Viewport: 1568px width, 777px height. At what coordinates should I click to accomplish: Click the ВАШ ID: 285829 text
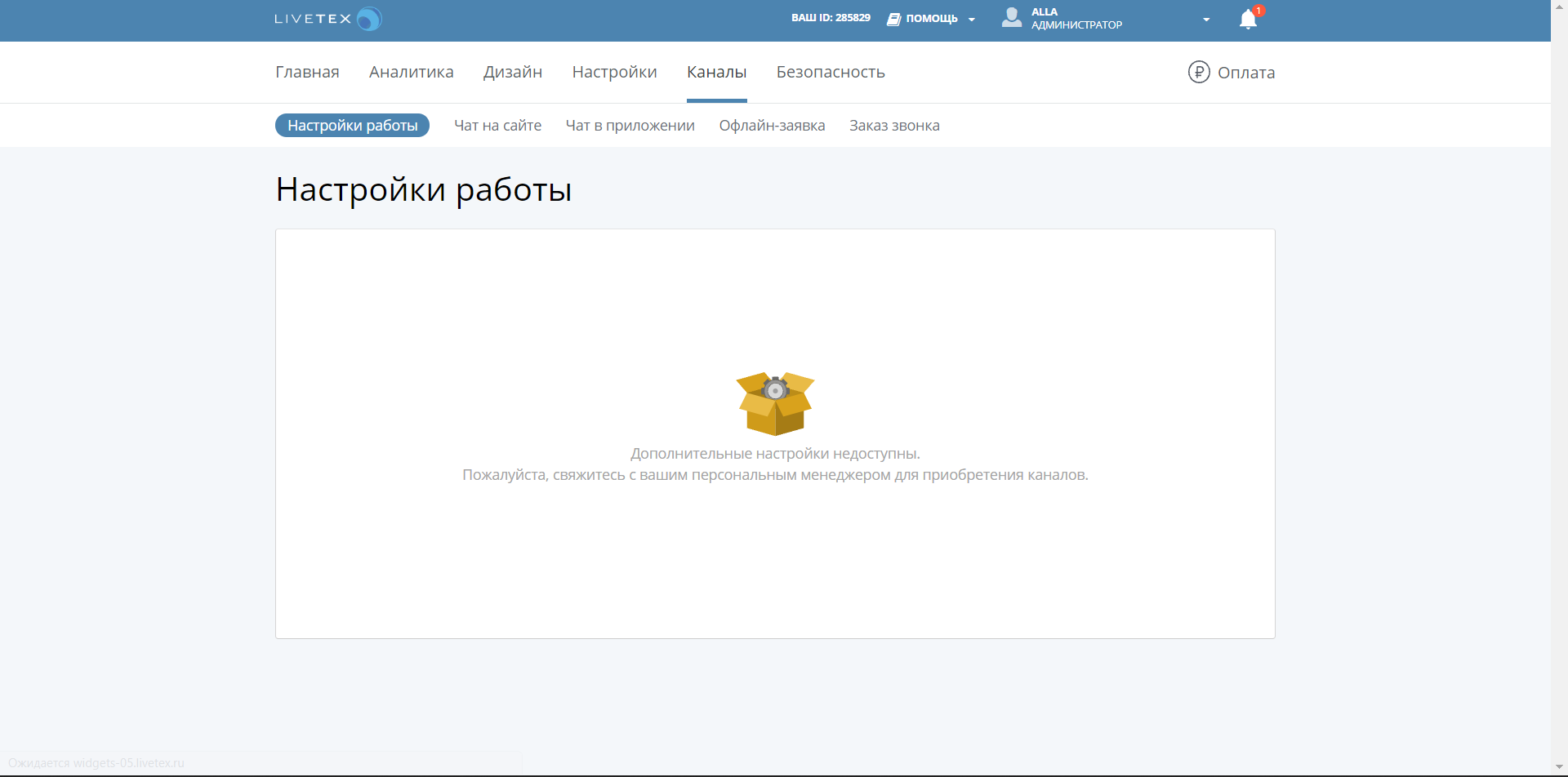[x=831, y=17]
